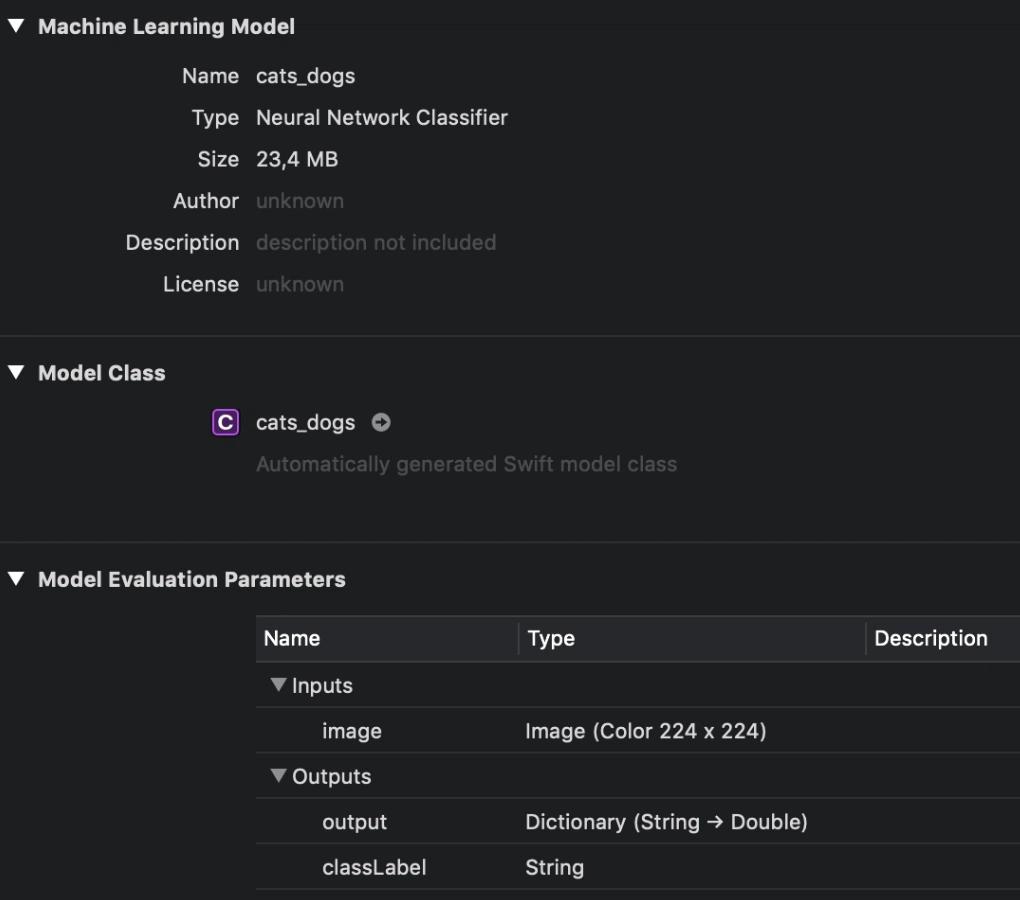Click the cats_dogs model class name

click(305, 423)
